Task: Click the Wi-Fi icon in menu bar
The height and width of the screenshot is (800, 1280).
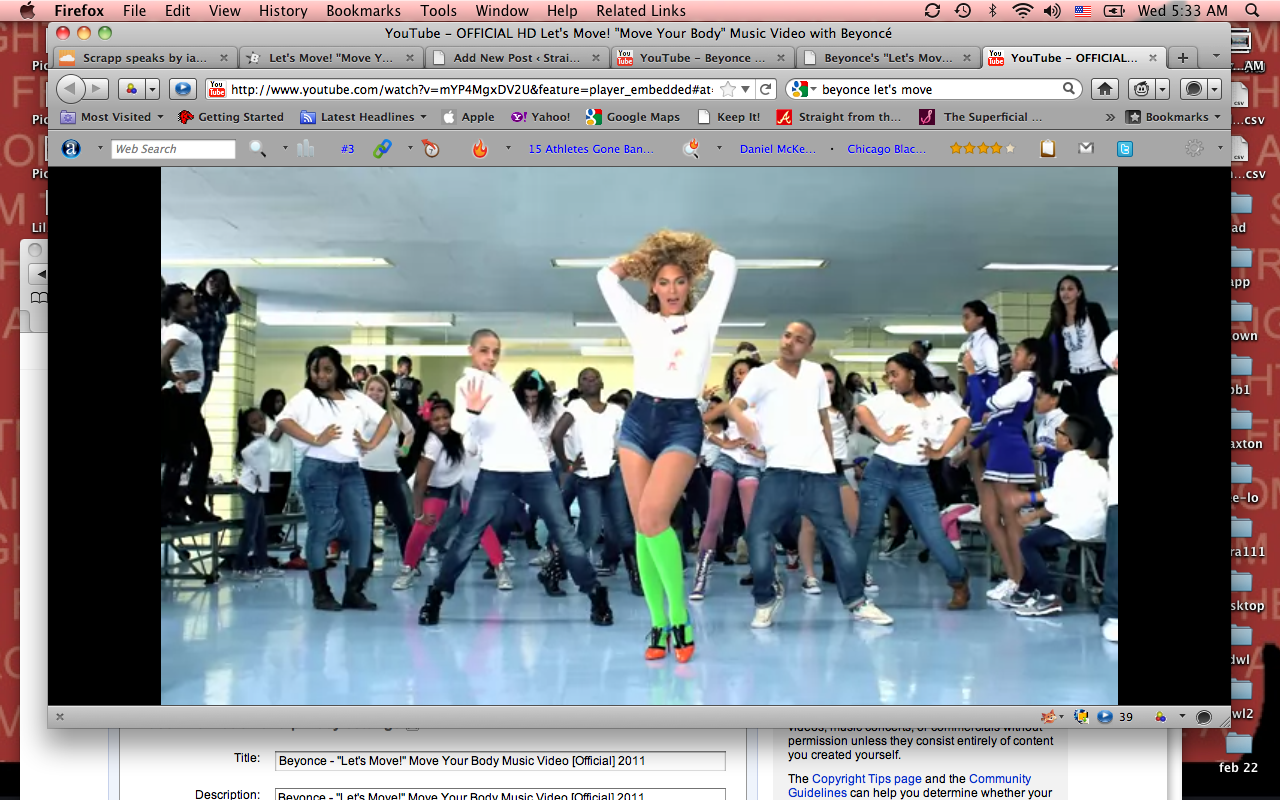Action: tap(1021, 11)
